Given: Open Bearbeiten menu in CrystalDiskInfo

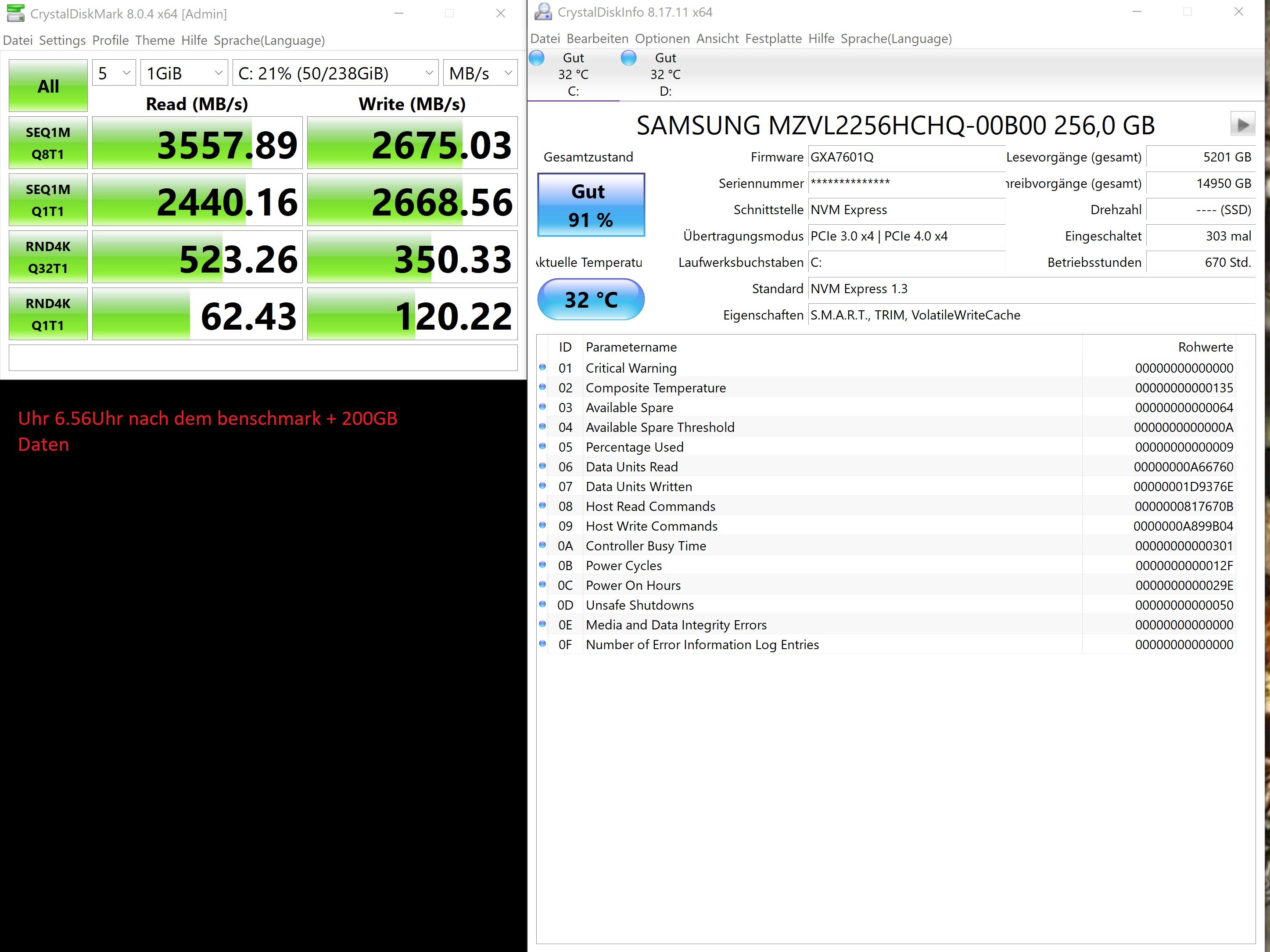Looking at the screenshot, I should pos(597,39).
